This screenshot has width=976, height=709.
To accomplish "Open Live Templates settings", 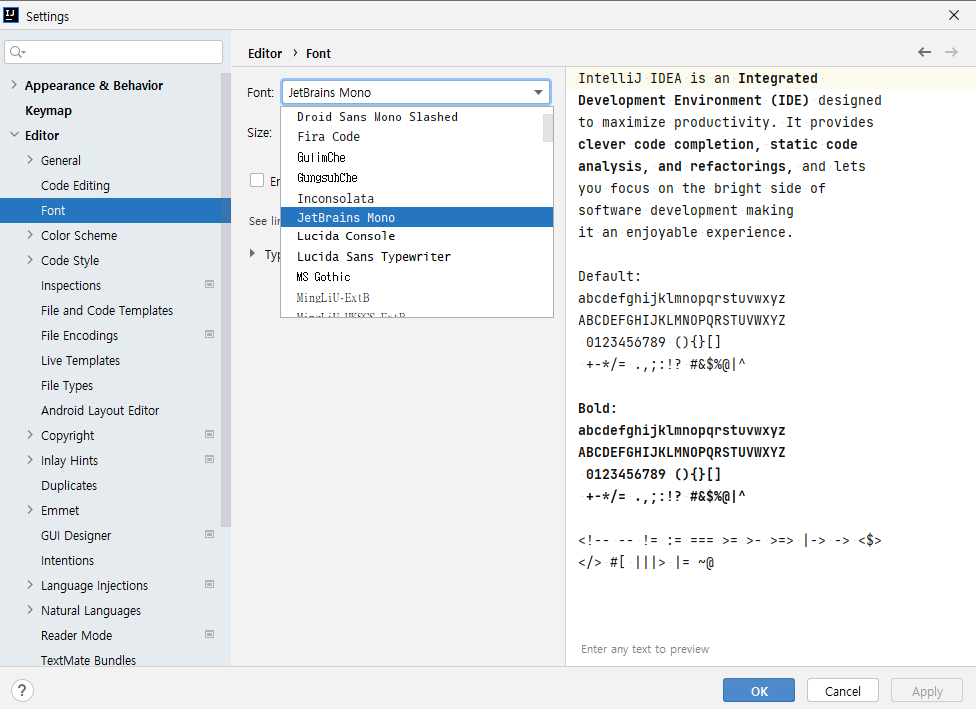I will pos(80,360).
